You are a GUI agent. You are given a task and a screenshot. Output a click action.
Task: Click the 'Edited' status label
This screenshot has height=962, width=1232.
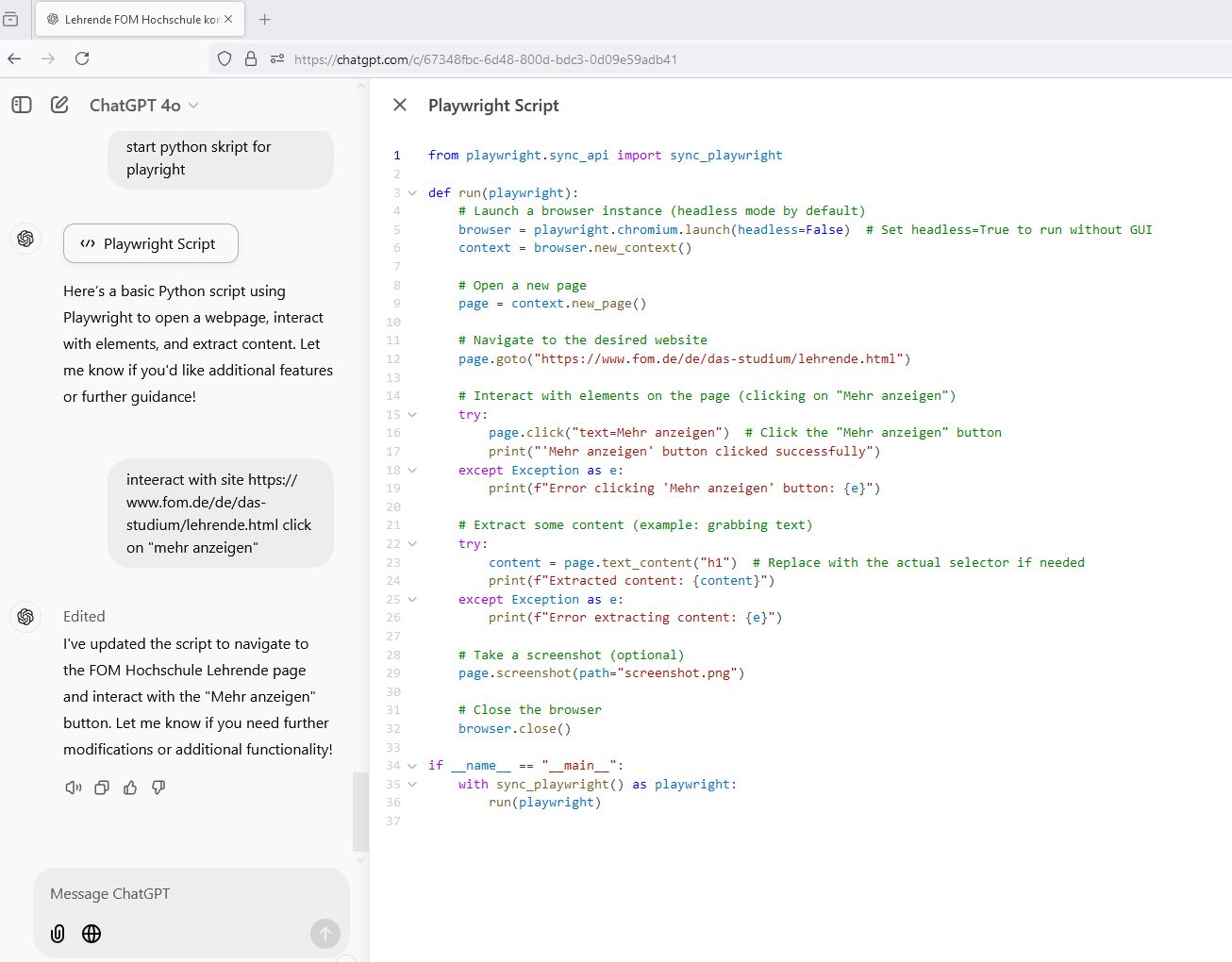pyautogui.click(x=84, y=616)
